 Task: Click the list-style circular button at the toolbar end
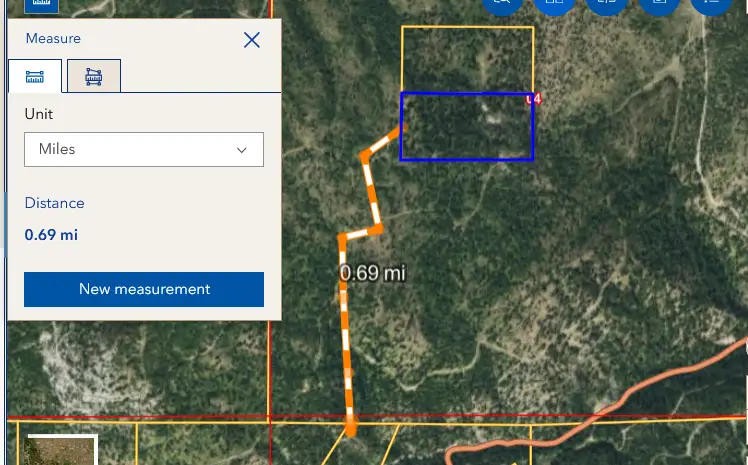point(711,4)
